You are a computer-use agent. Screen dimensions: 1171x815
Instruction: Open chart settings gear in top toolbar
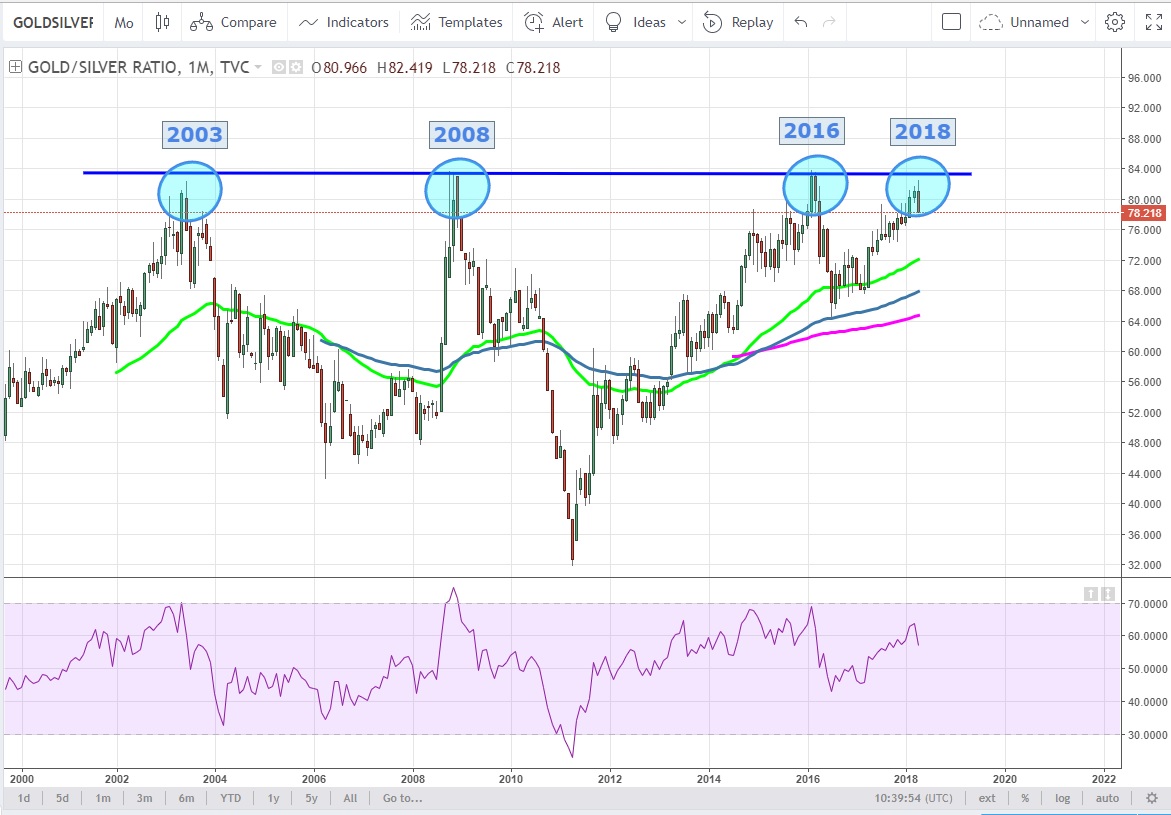(1114, 22)
